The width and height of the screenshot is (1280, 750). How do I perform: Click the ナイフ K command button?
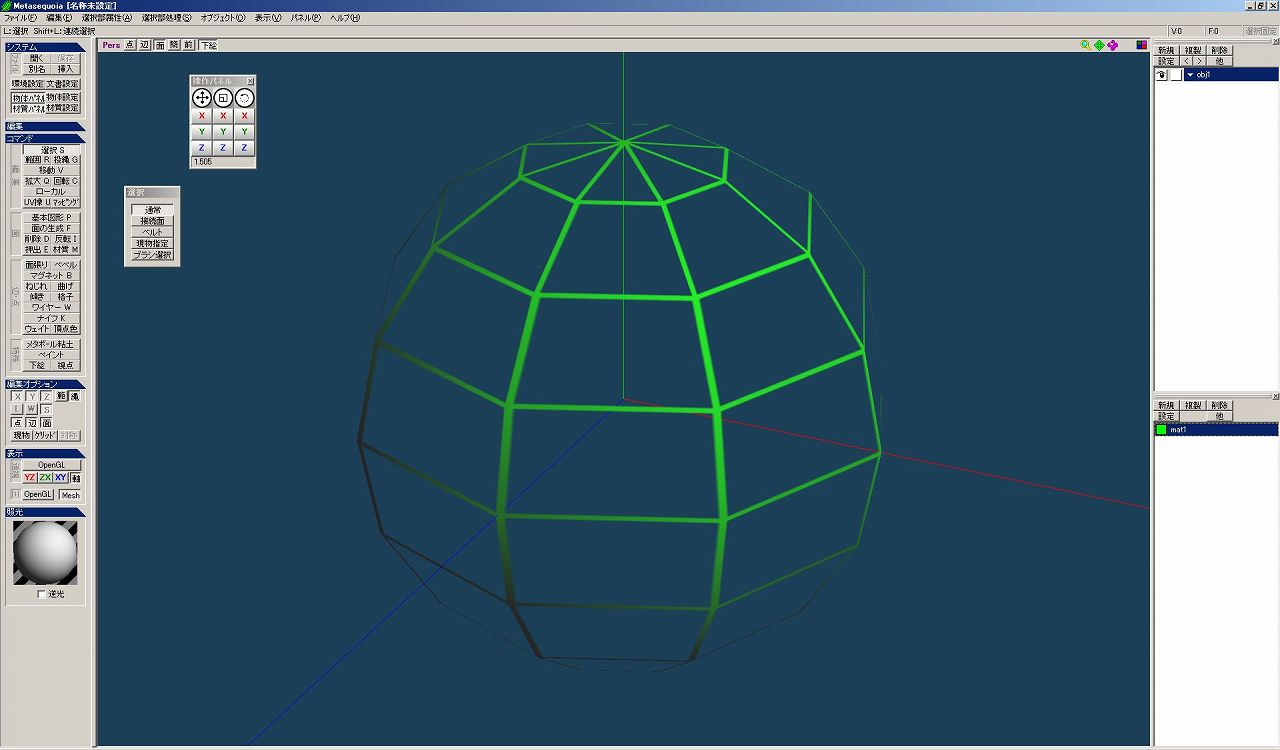pyautogui.click(x=52, y=318)
